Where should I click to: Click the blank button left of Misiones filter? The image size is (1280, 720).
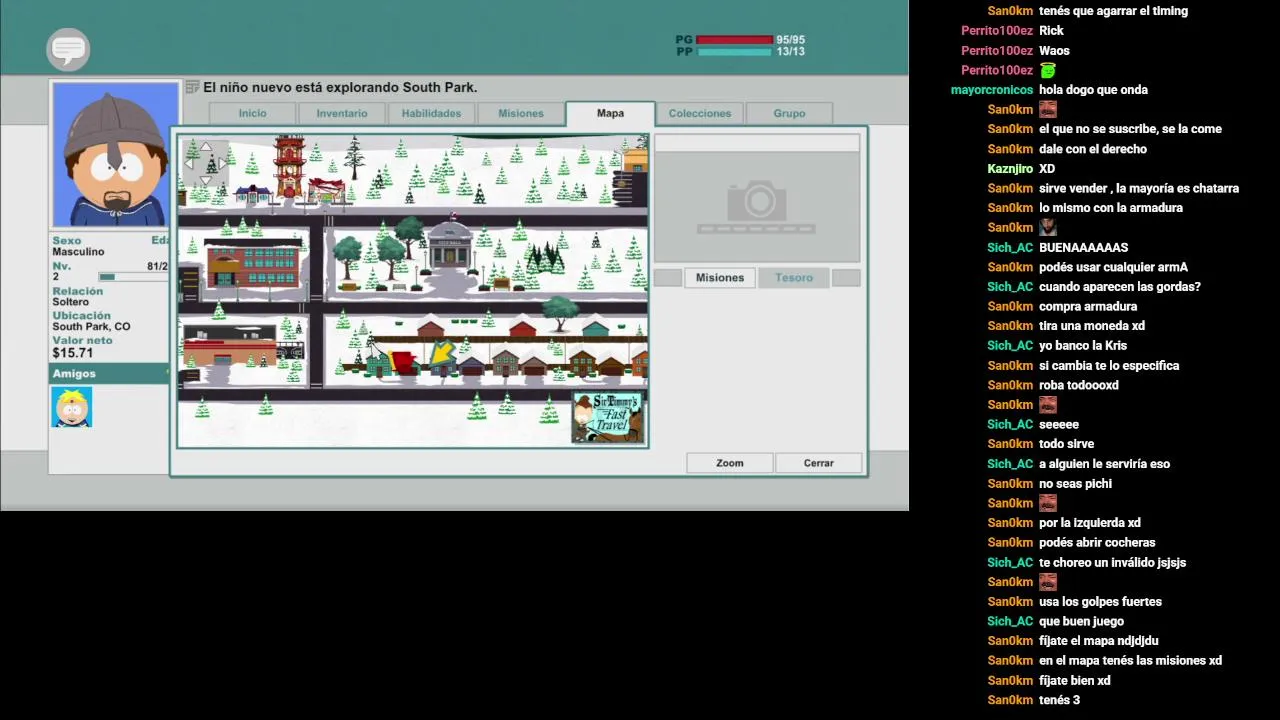(x=668, y=278)
